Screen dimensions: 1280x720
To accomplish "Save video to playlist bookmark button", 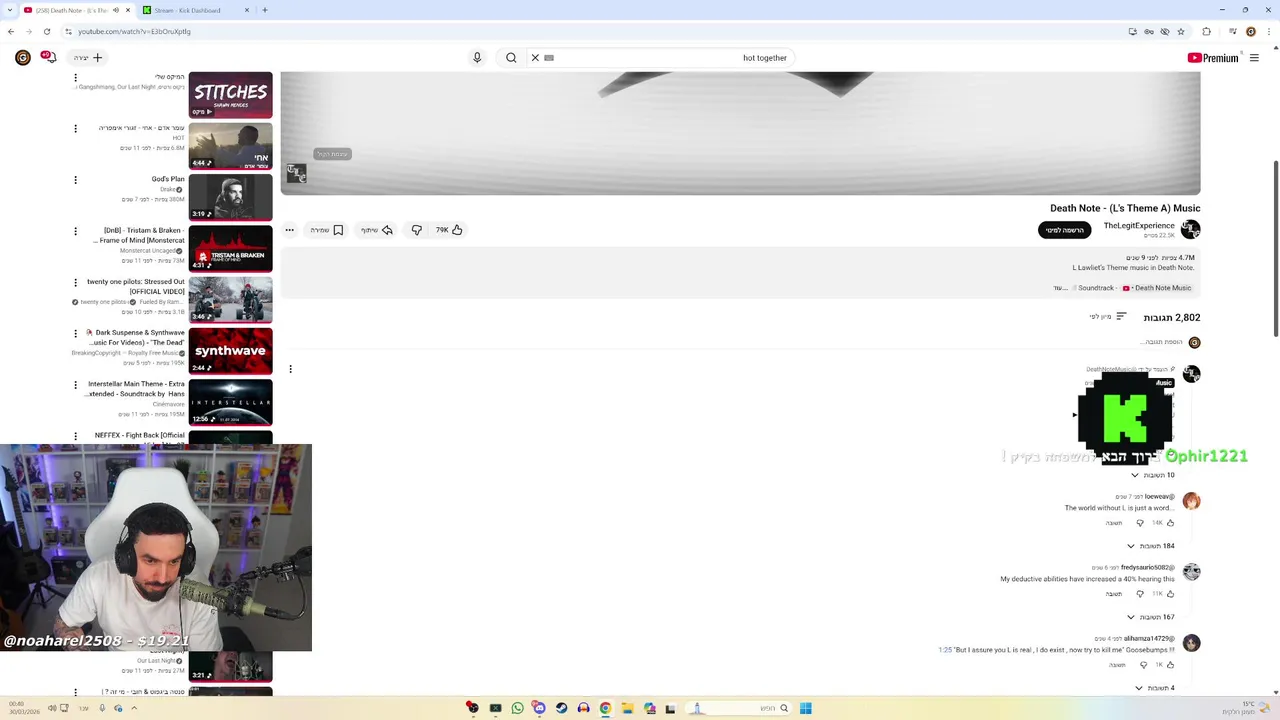I will [x=327, y=230].
